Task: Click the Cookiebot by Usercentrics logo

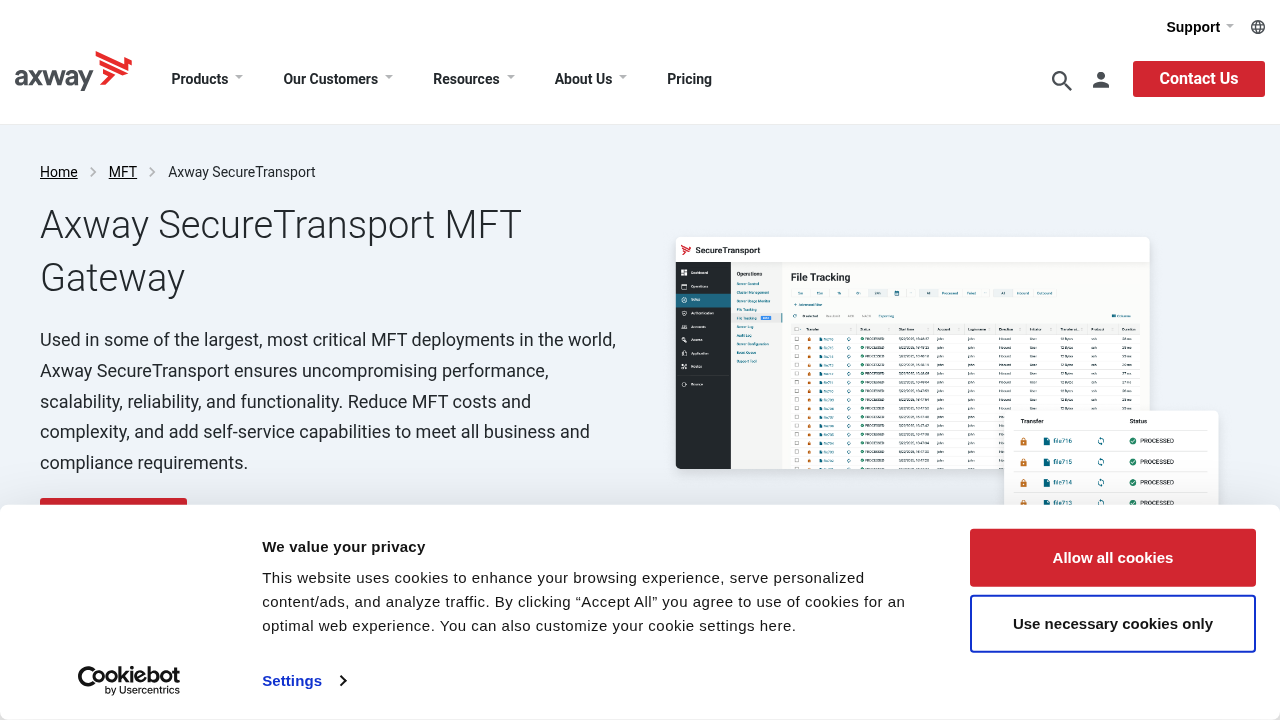Action: pyautogui.click(x=129, y=680)
